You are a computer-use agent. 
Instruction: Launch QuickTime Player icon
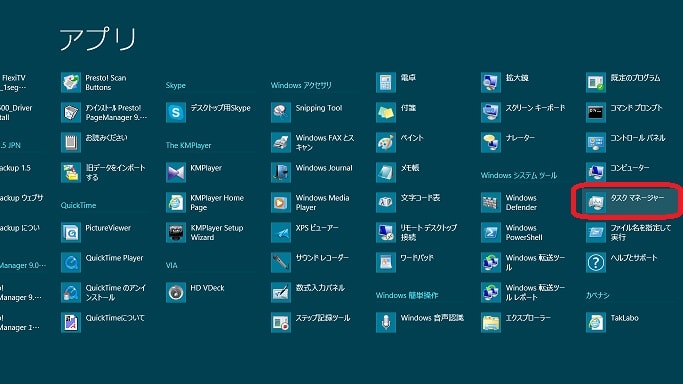tap(71, 263)
